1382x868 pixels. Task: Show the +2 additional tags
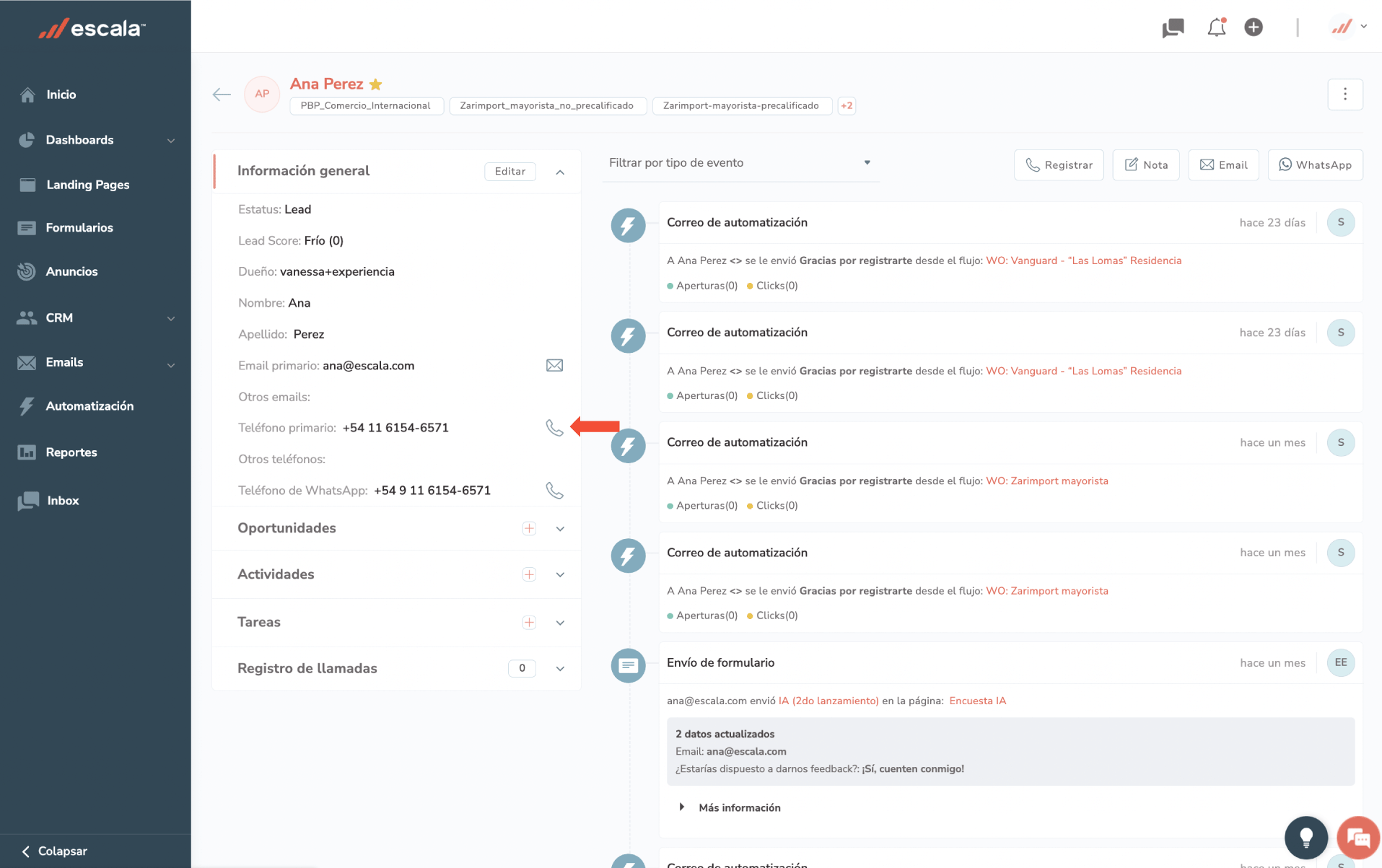847,106
